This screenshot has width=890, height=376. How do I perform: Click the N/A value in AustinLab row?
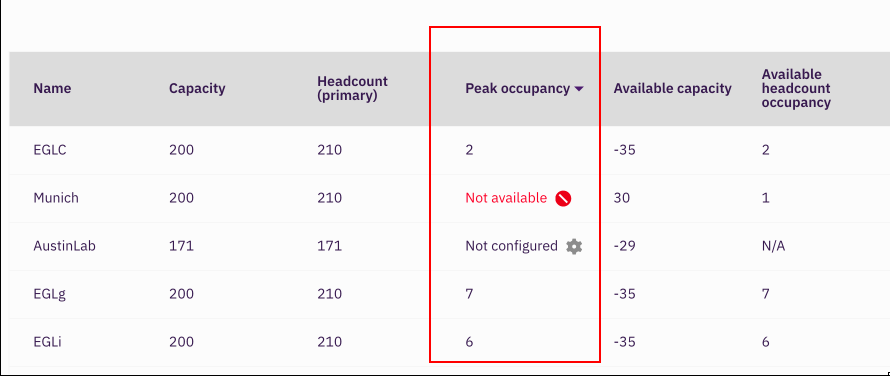point(773,247)
